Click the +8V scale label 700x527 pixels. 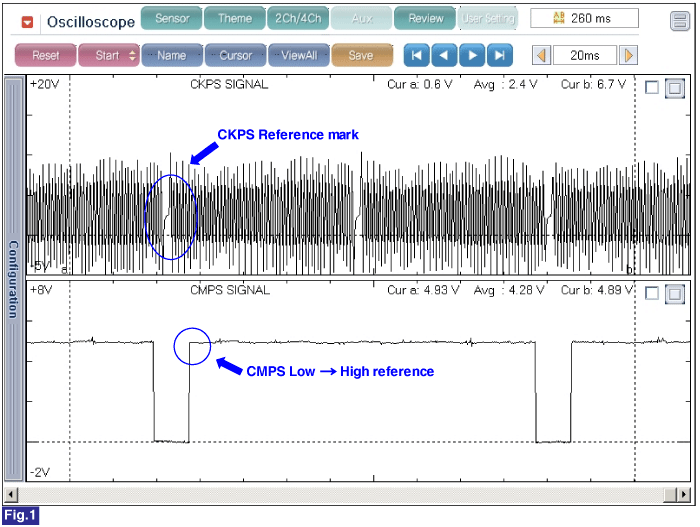tap(41, 290)
